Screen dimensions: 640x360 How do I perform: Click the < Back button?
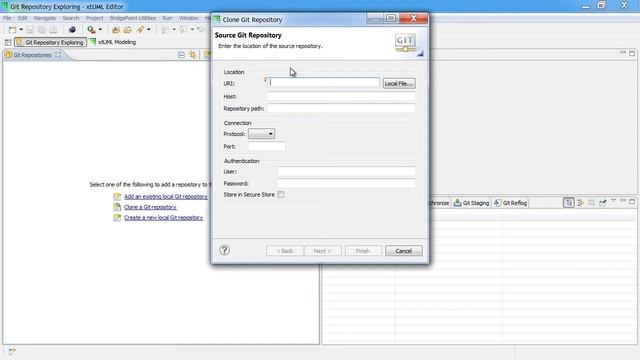coord(284,251)
